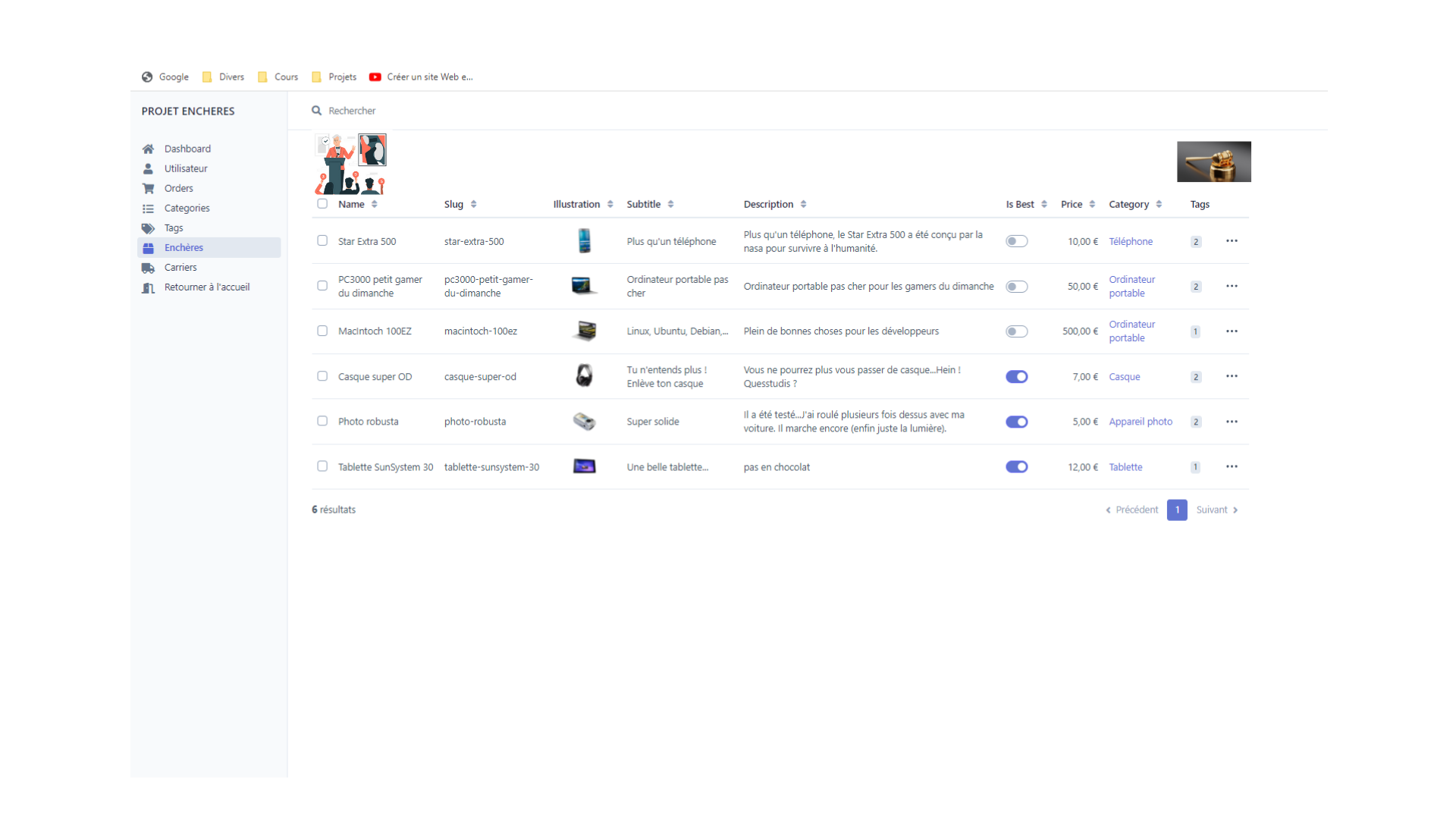Open Orders via the cart icon
Viewport: 1456px width, 819px height.
coord(149,188)
